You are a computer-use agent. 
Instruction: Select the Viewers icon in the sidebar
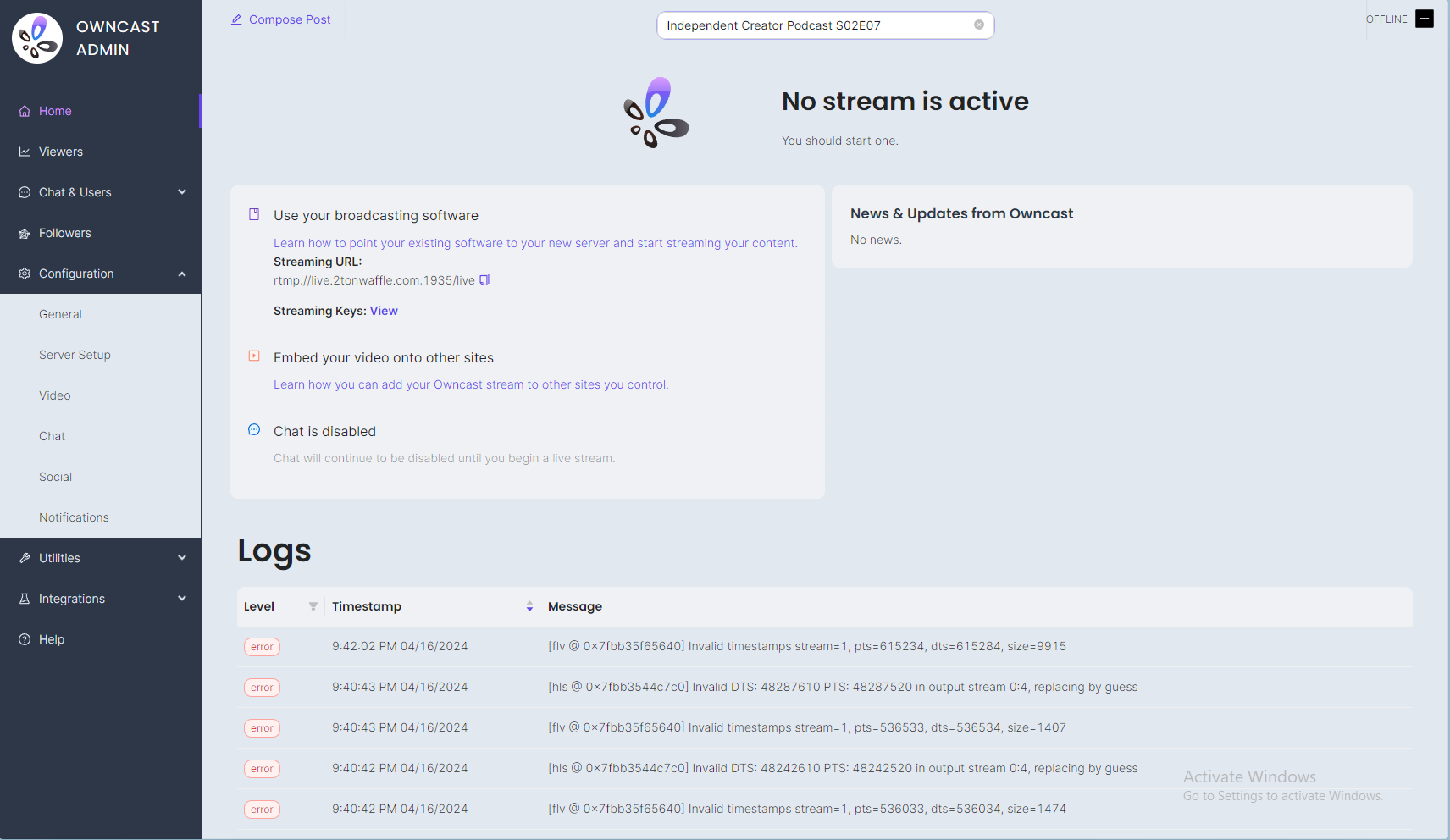23,152
